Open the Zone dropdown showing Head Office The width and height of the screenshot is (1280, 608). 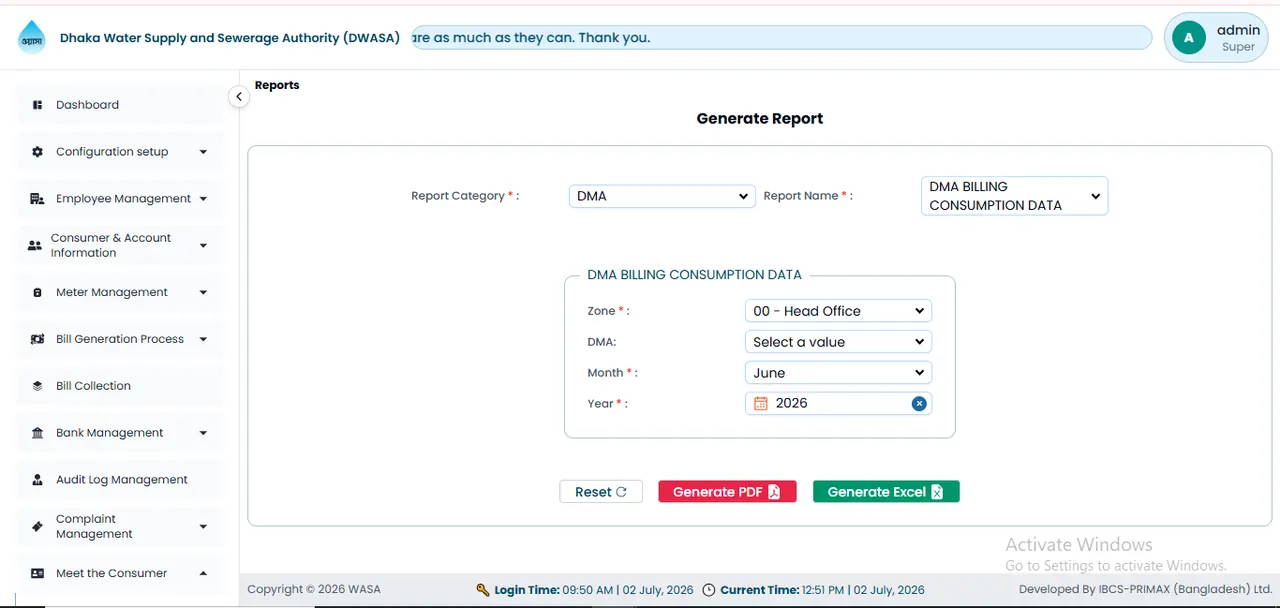[x=838, y=311]
